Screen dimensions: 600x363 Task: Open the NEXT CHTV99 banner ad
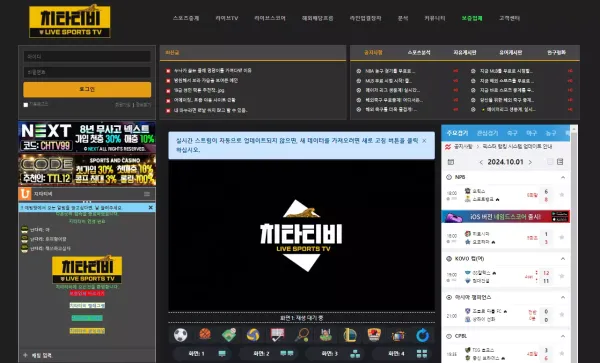click(87, 137)
